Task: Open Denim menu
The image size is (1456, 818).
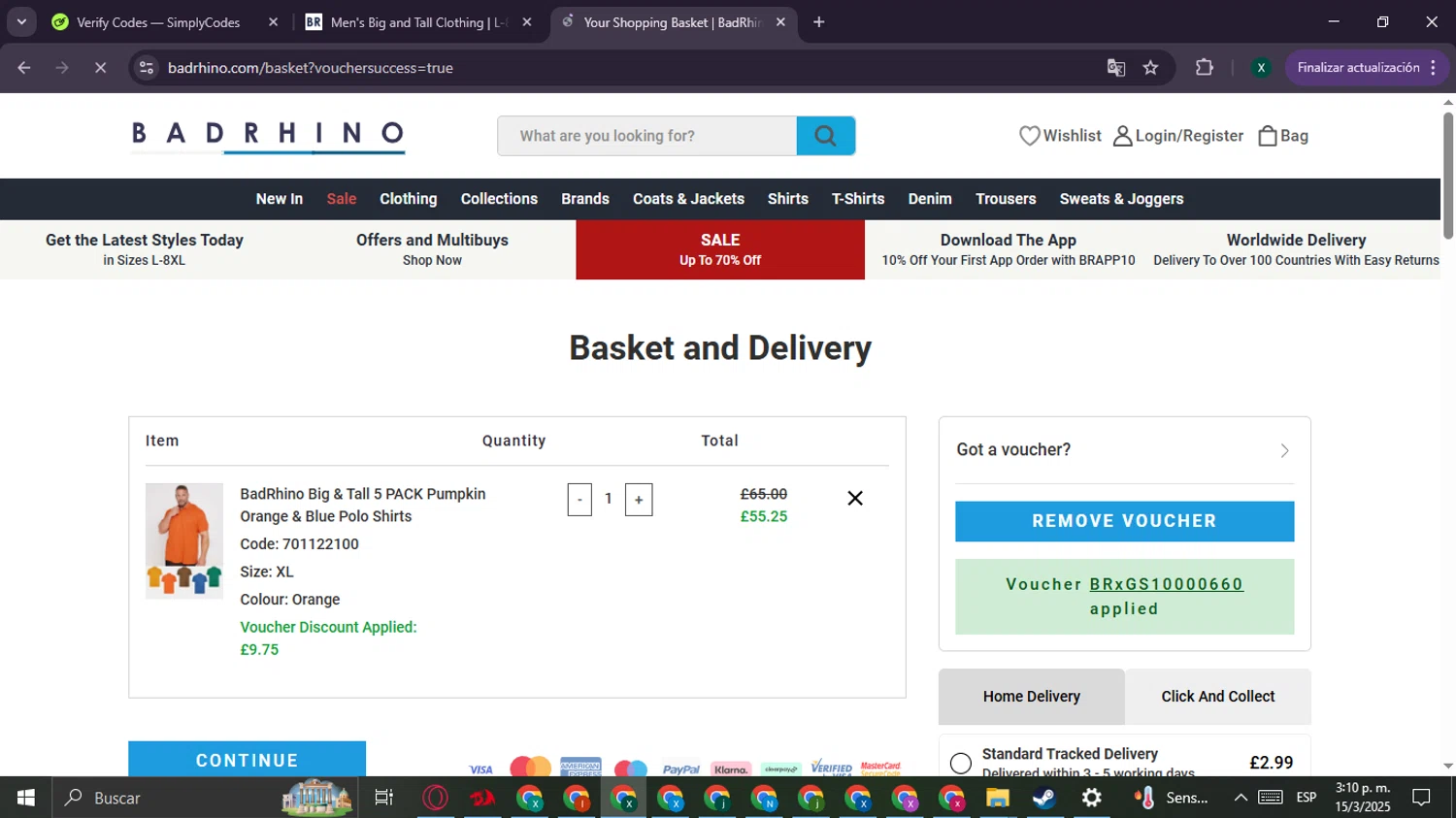Action: [x=930, y=199]
